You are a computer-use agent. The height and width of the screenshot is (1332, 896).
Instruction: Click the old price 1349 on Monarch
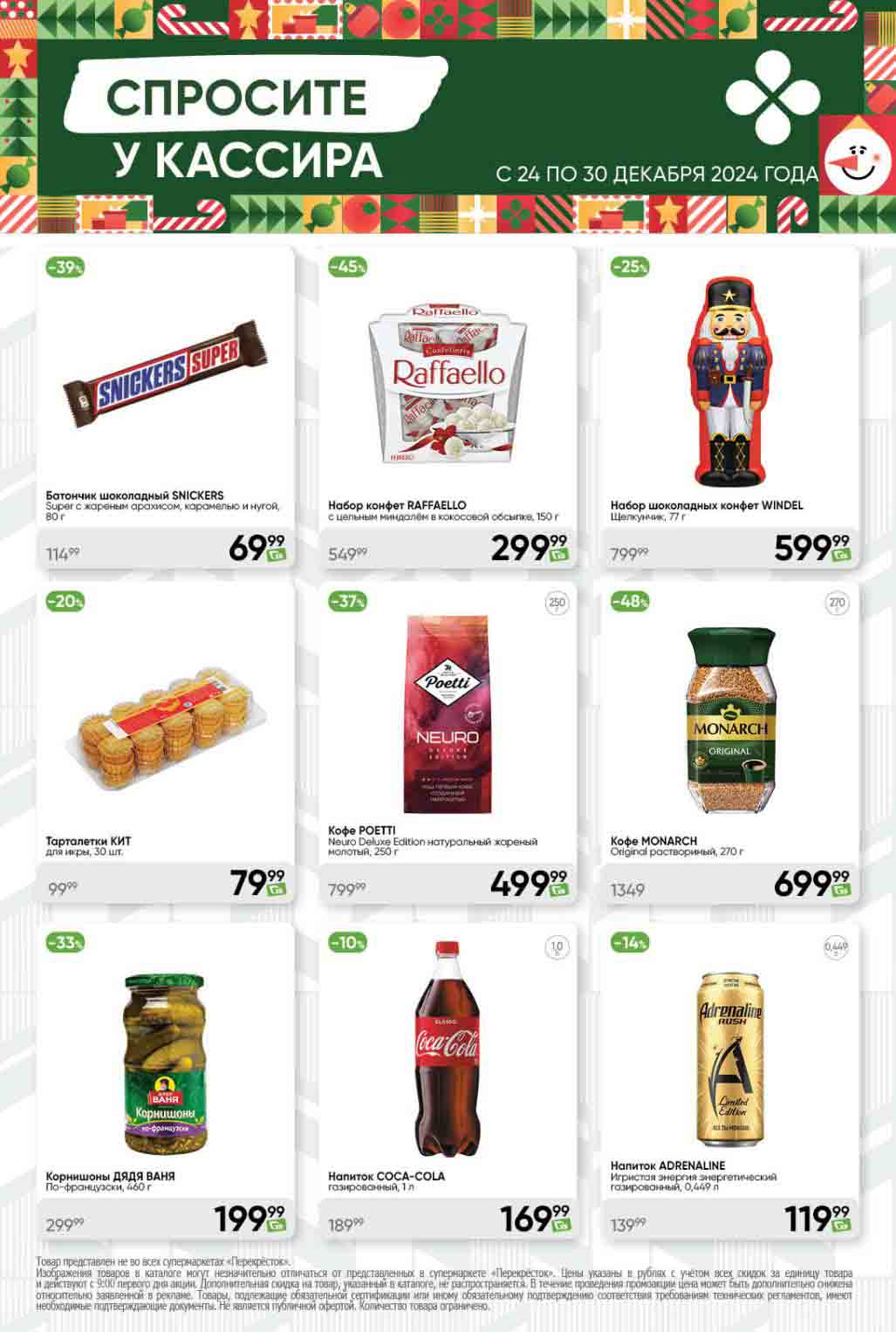[627, 890]
